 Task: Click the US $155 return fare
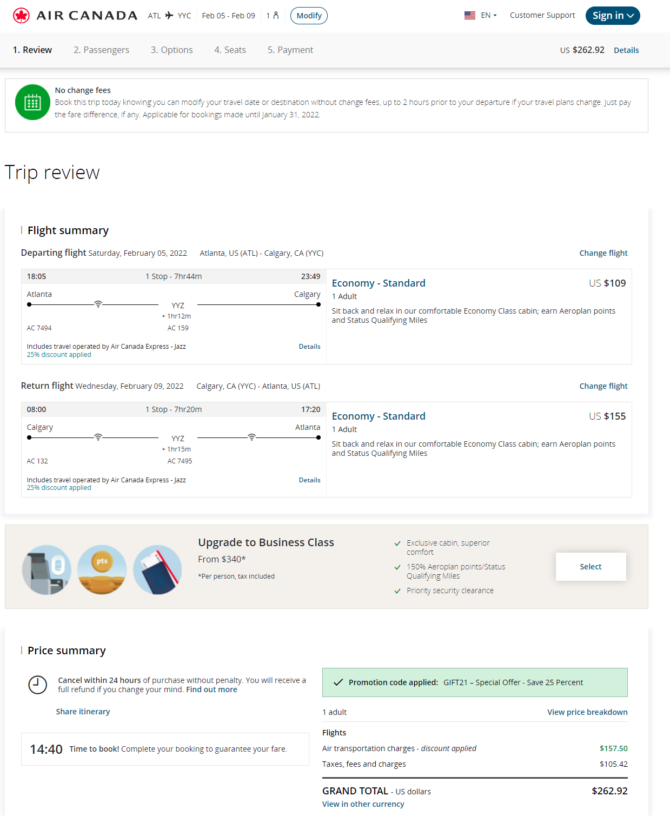click(607, 416)
